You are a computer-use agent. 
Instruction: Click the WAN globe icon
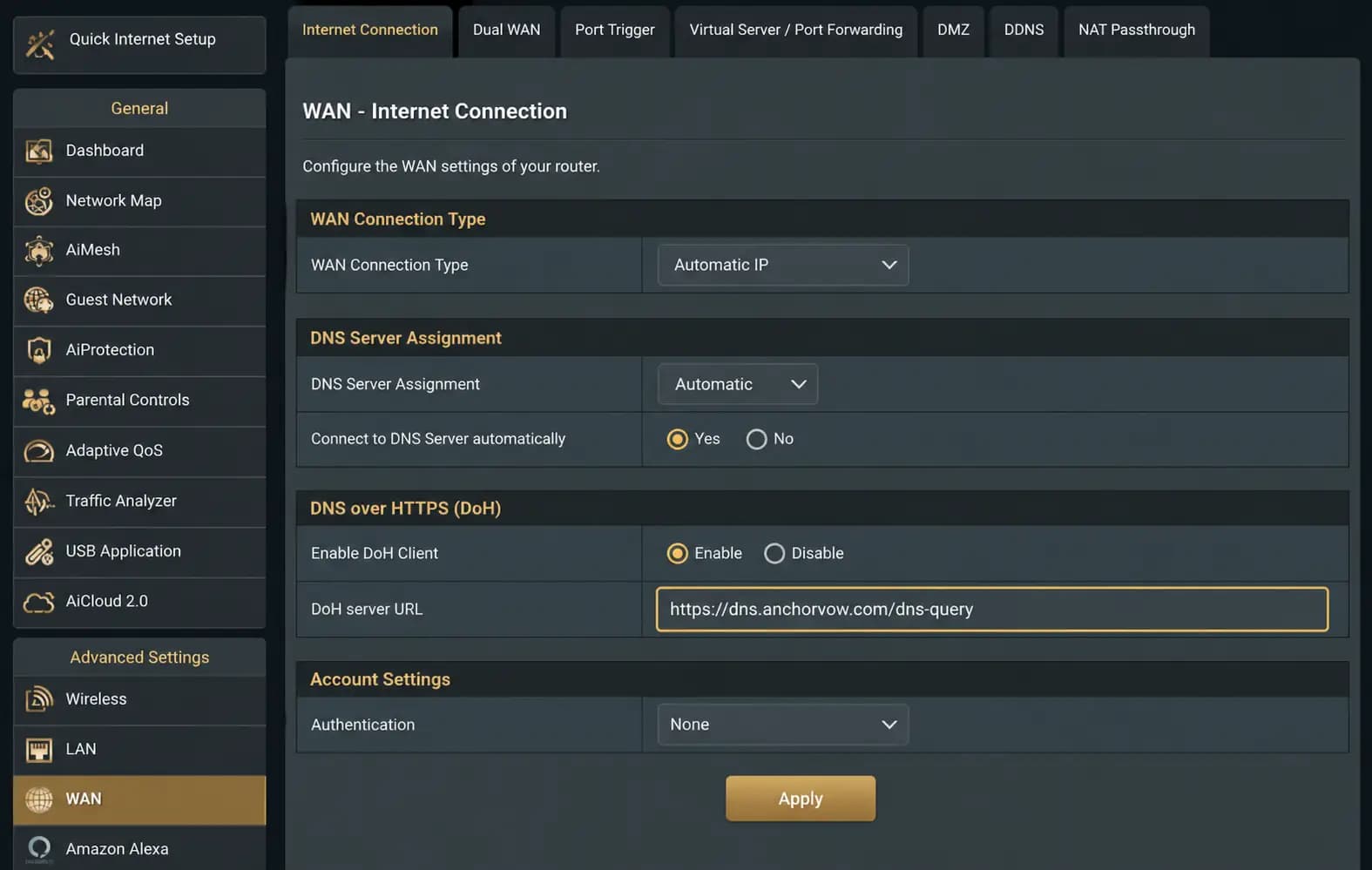point(38,799)
